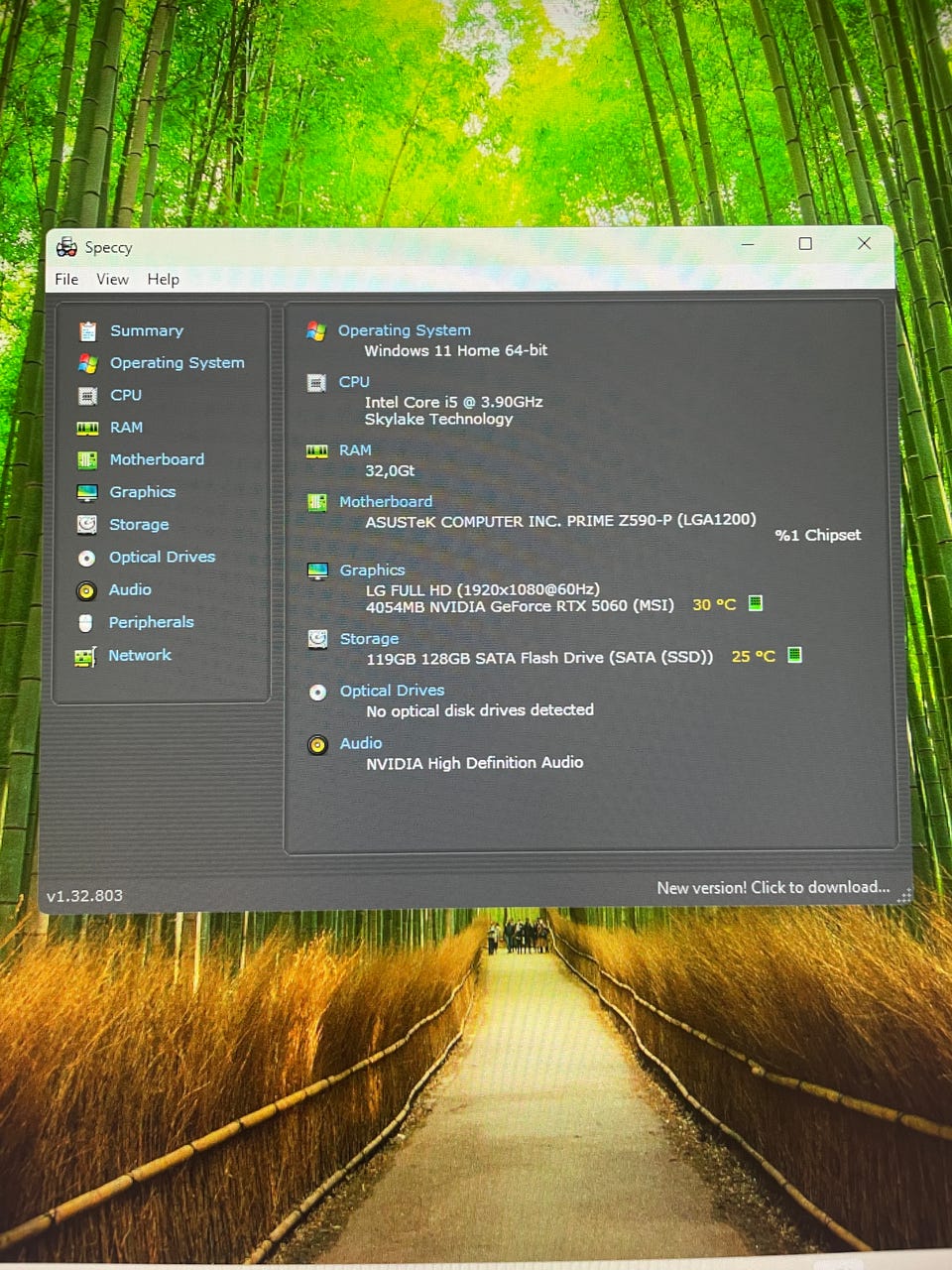Click 'No optical disk drives detected' text
The height and width of the screenshot is (1270, 952).
tap(480, 710)
